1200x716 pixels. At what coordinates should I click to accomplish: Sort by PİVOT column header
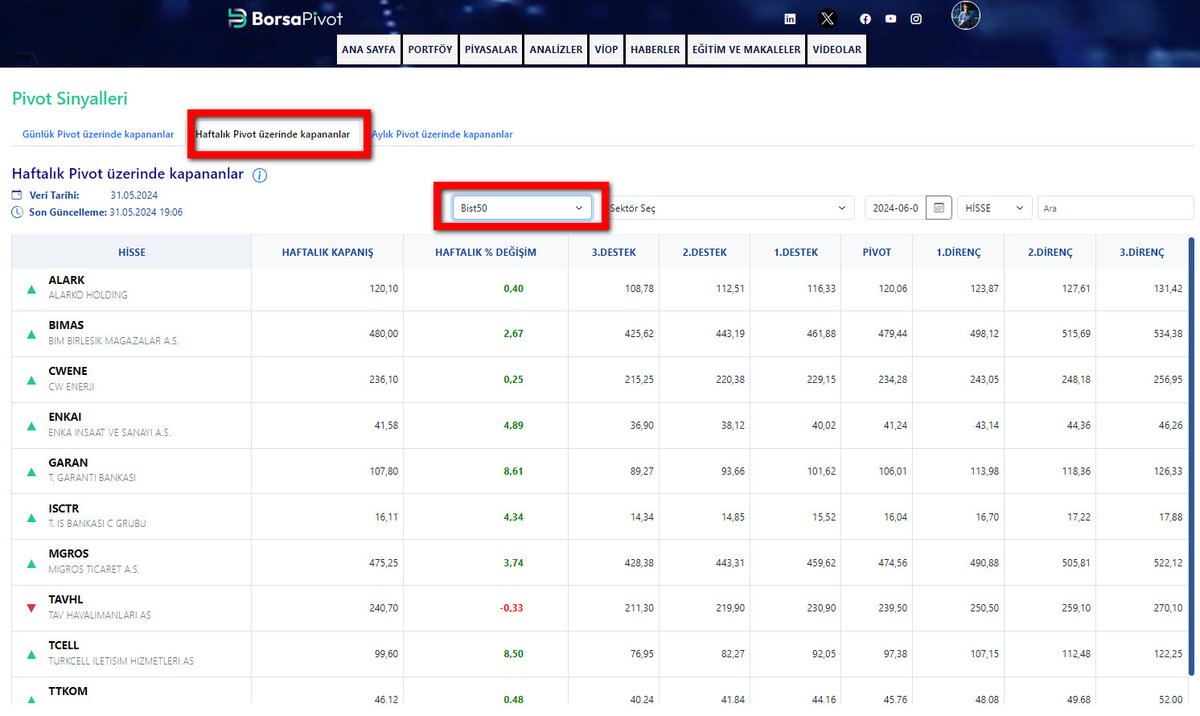876,252
